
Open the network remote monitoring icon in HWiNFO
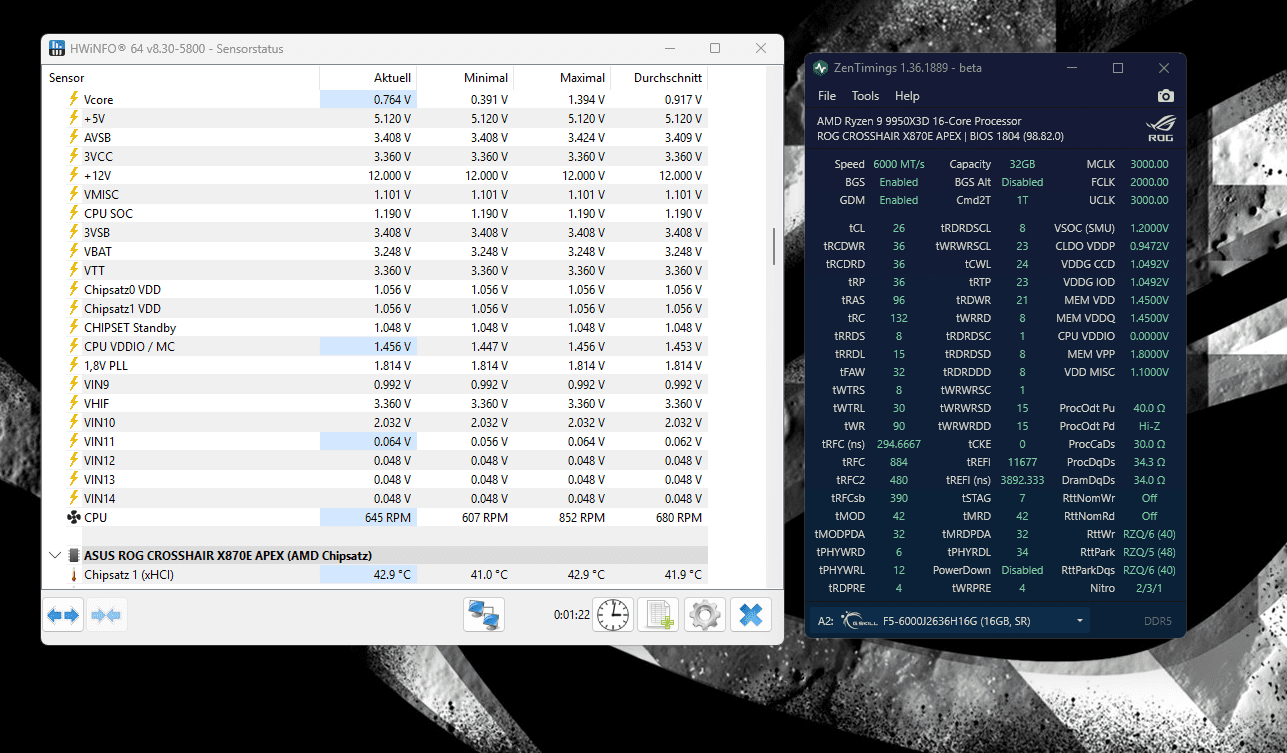(484, 615)
